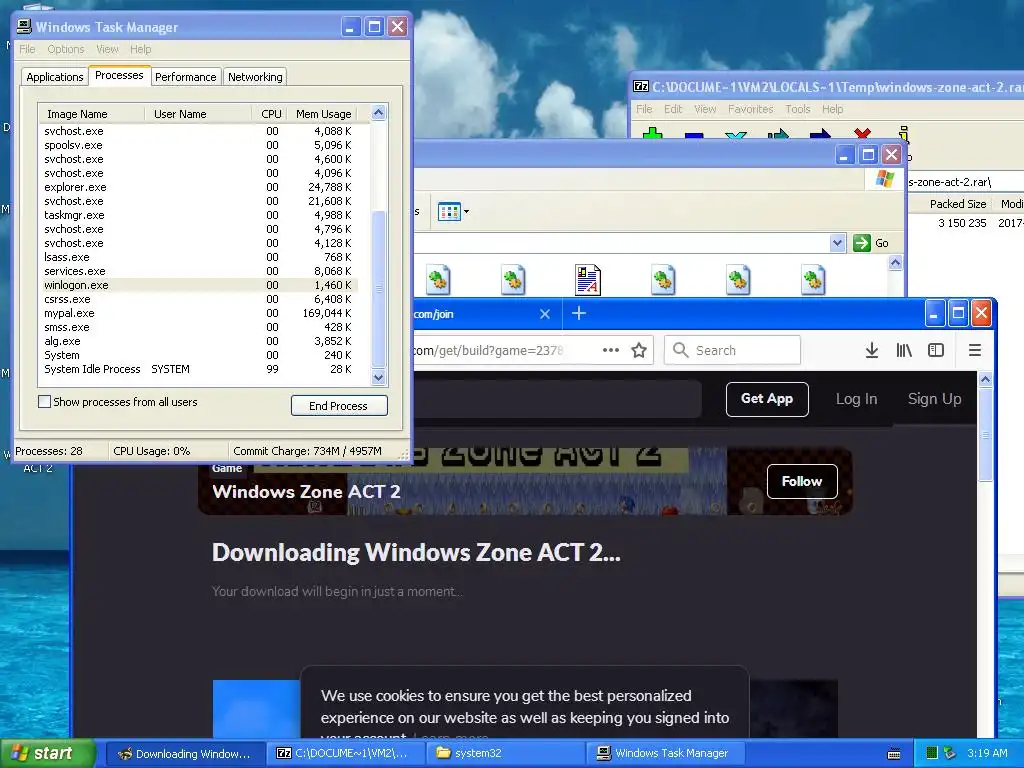Image resolution: width=1024 pixels, height=768 pixels.
Task: Open File menu in Task Manager
Action: pos(27,49)
